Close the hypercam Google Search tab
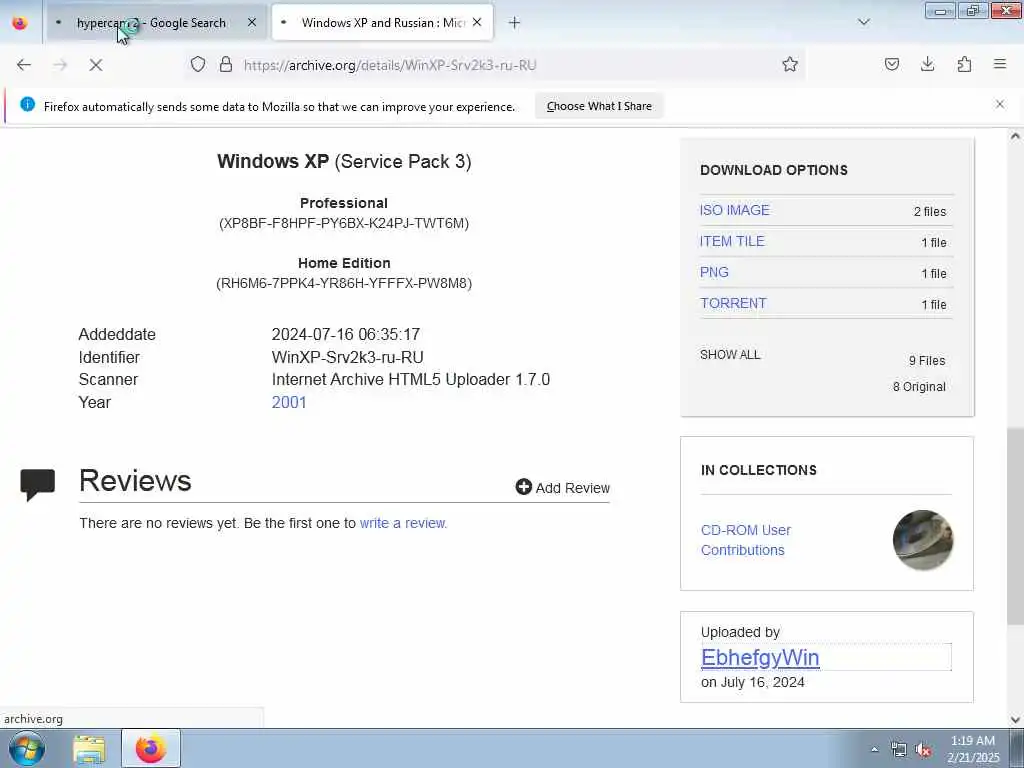Screen dimensions: 1024x768 252,22
